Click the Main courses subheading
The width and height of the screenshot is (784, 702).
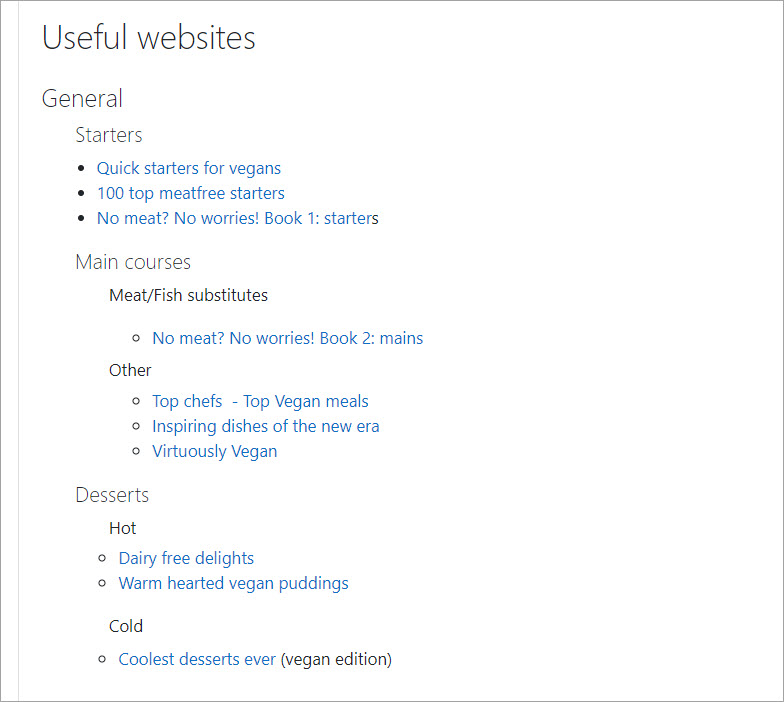click(x=133, y=262)
